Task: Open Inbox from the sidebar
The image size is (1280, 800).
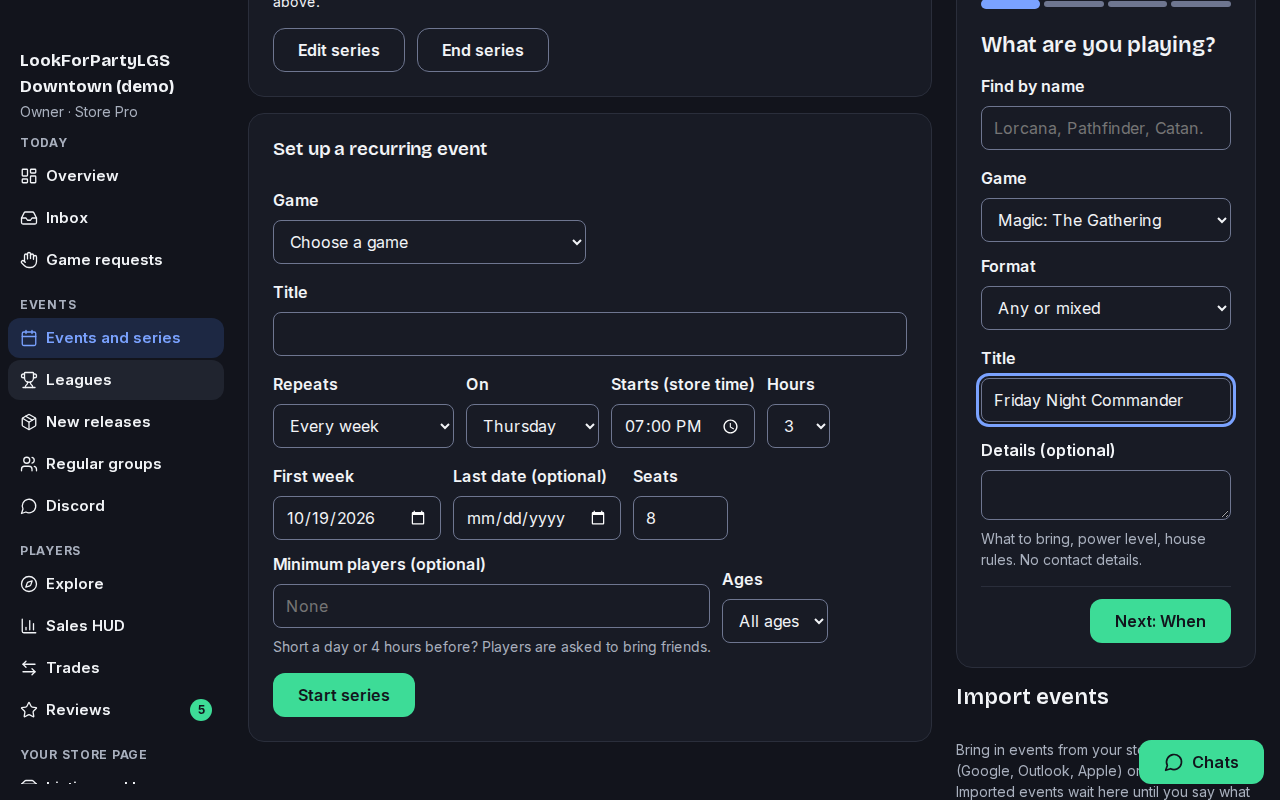Action: [x=116, y=218]
